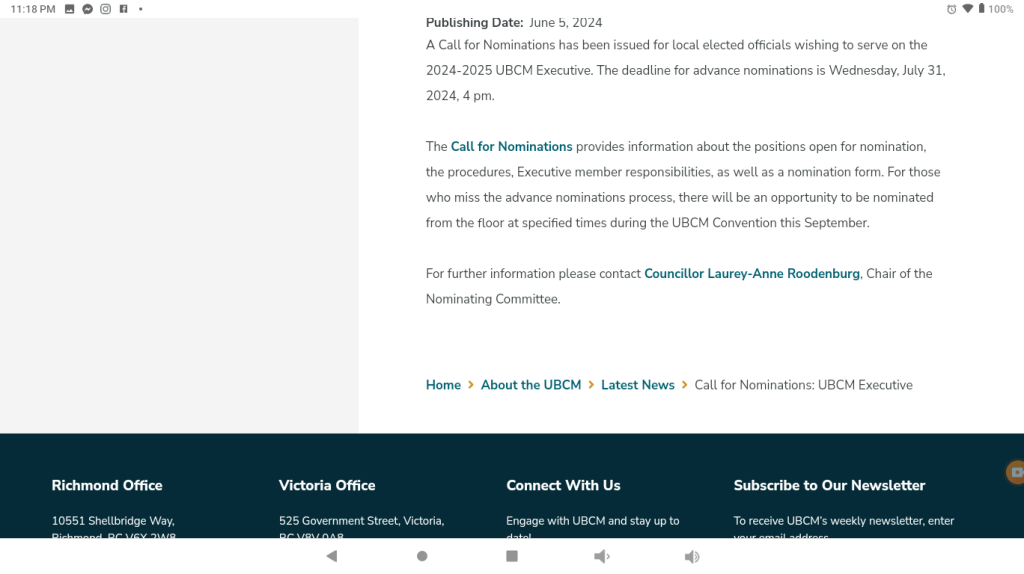Tap the Wi-Fi signal status icon

click(x=967, y=9)
